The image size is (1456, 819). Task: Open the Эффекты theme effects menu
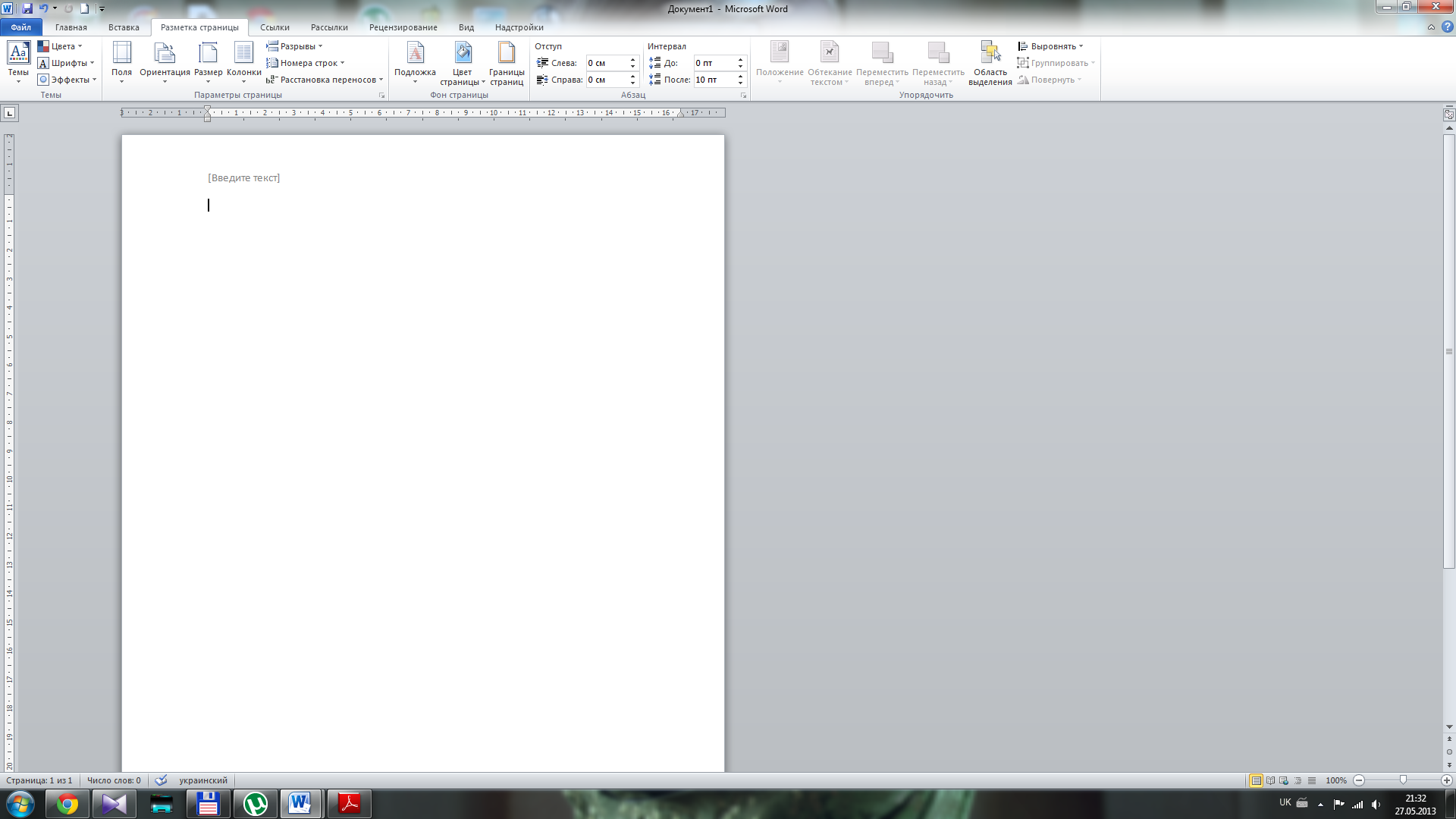(67, 80)
